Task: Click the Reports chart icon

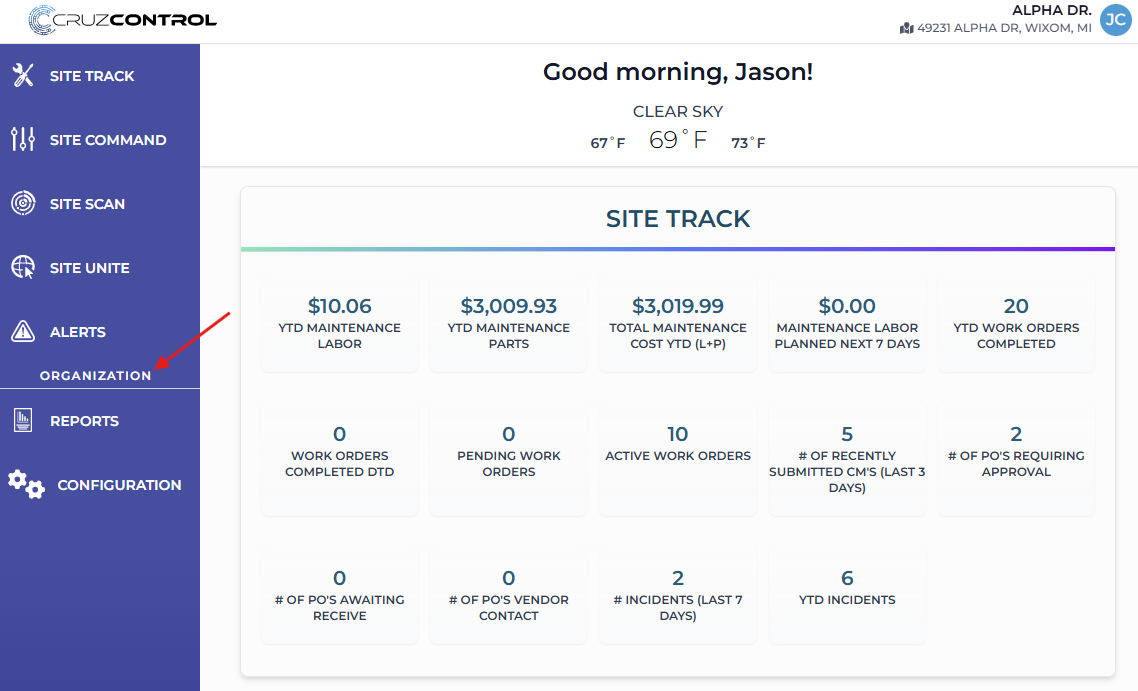Action: coord(23,421)
